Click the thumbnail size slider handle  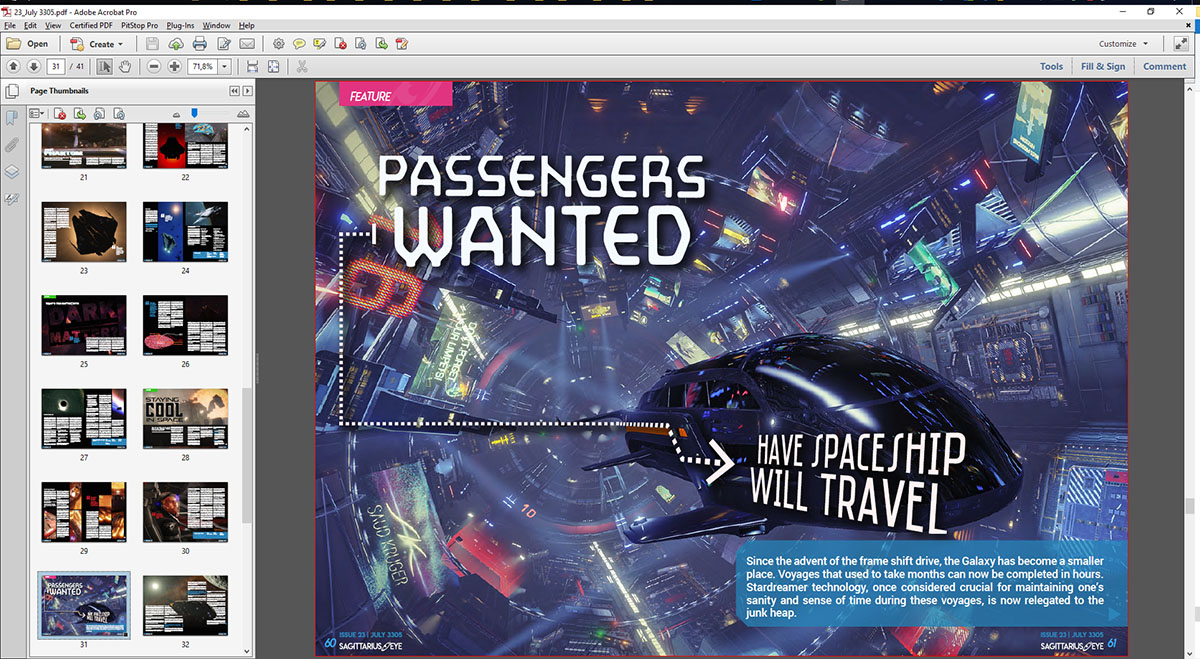(x=194, y=113)
